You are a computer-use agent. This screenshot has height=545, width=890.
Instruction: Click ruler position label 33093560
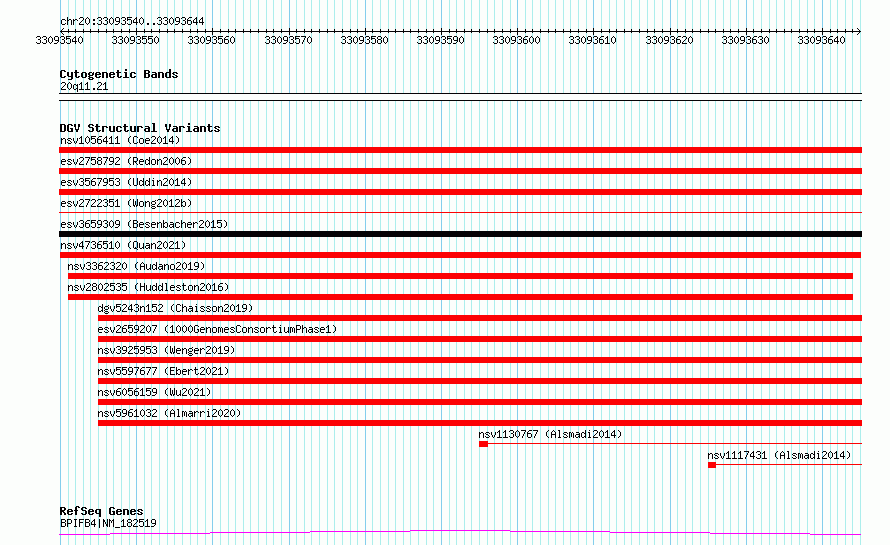(212, 40)
